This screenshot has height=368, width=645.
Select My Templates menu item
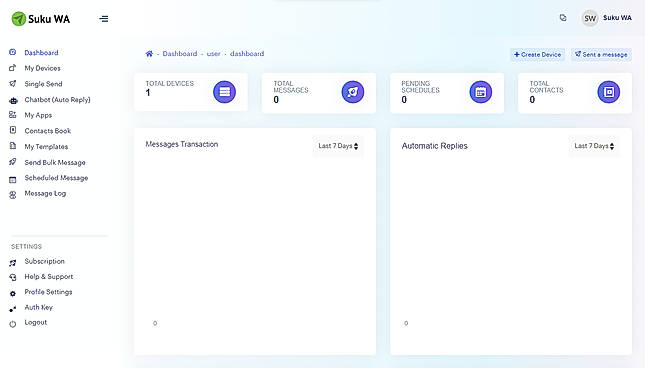[46, 146]
